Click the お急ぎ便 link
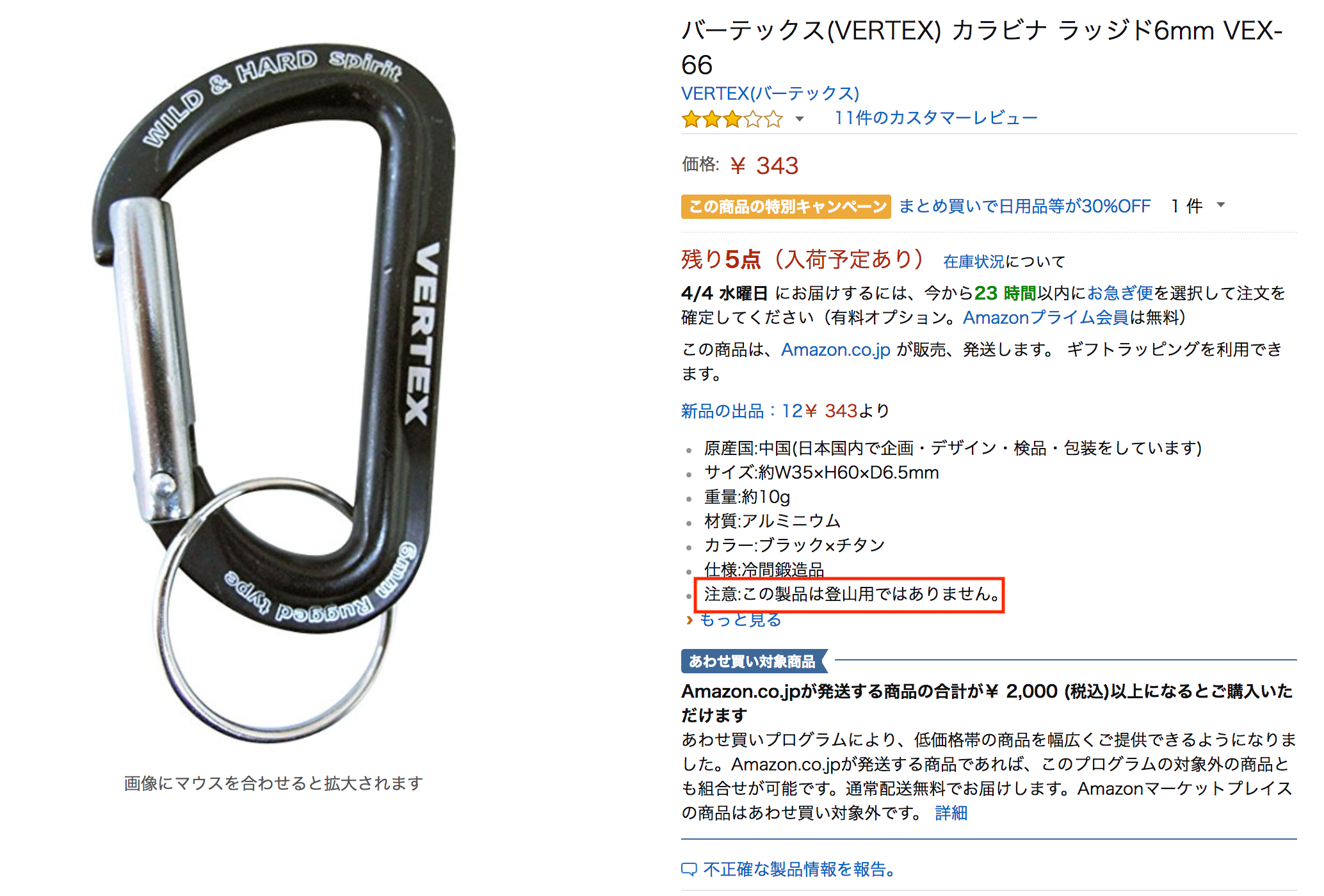1324x896 pixels. (1120, 293)
